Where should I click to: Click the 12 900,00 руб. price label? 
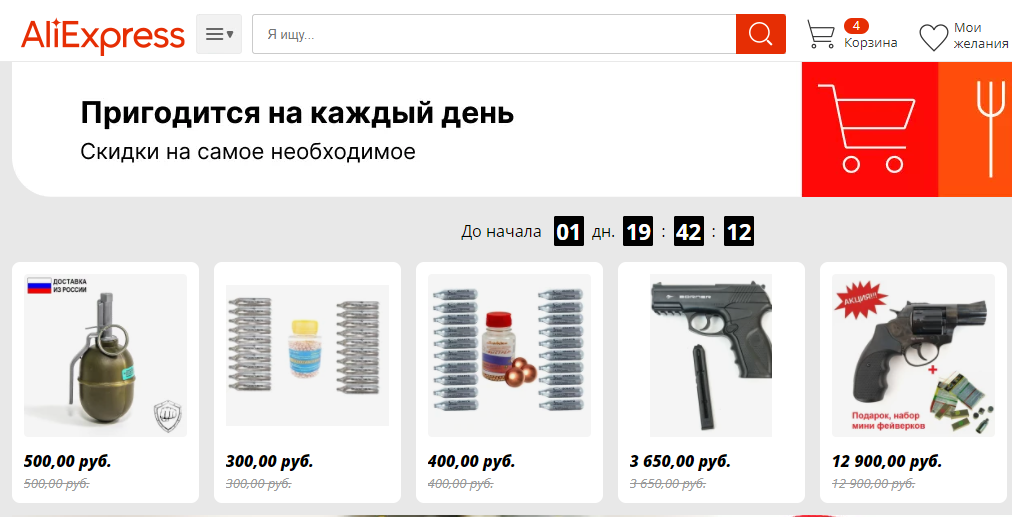(887, 461)
